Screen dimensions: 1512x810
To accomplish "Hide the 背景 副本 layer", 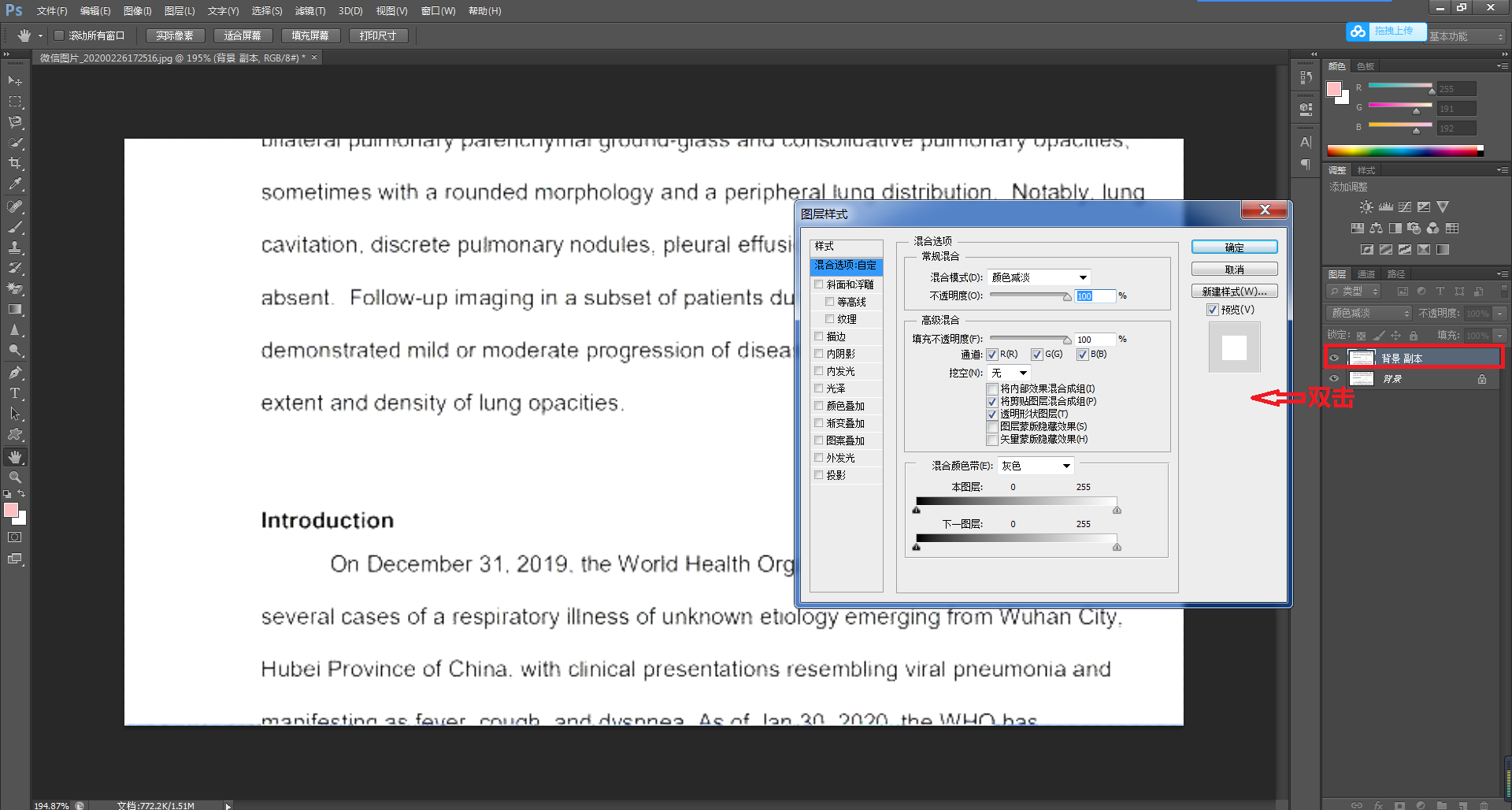I will [x=1334, y=358].
